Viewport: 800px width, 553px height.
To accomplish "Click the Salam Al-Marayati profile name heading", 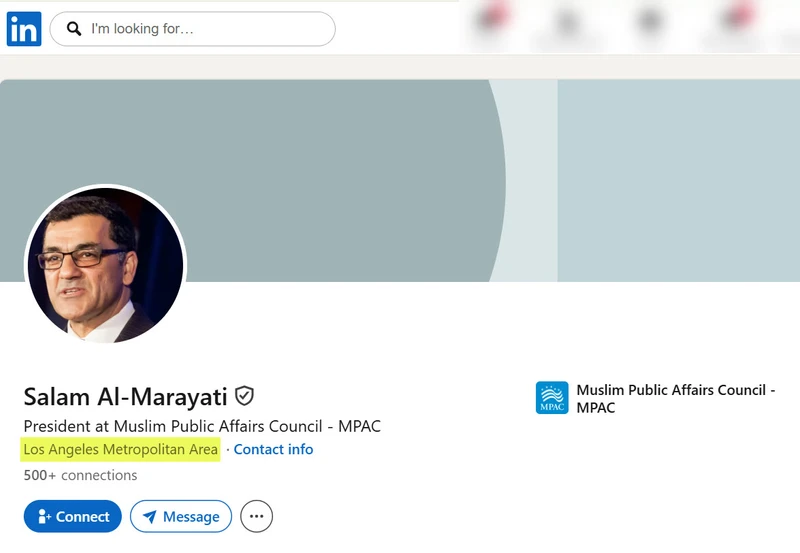I will click(125, 397).
